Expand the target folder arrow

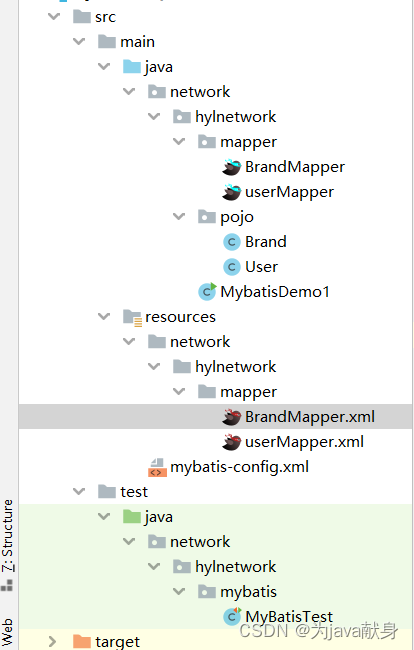(52, 641)
